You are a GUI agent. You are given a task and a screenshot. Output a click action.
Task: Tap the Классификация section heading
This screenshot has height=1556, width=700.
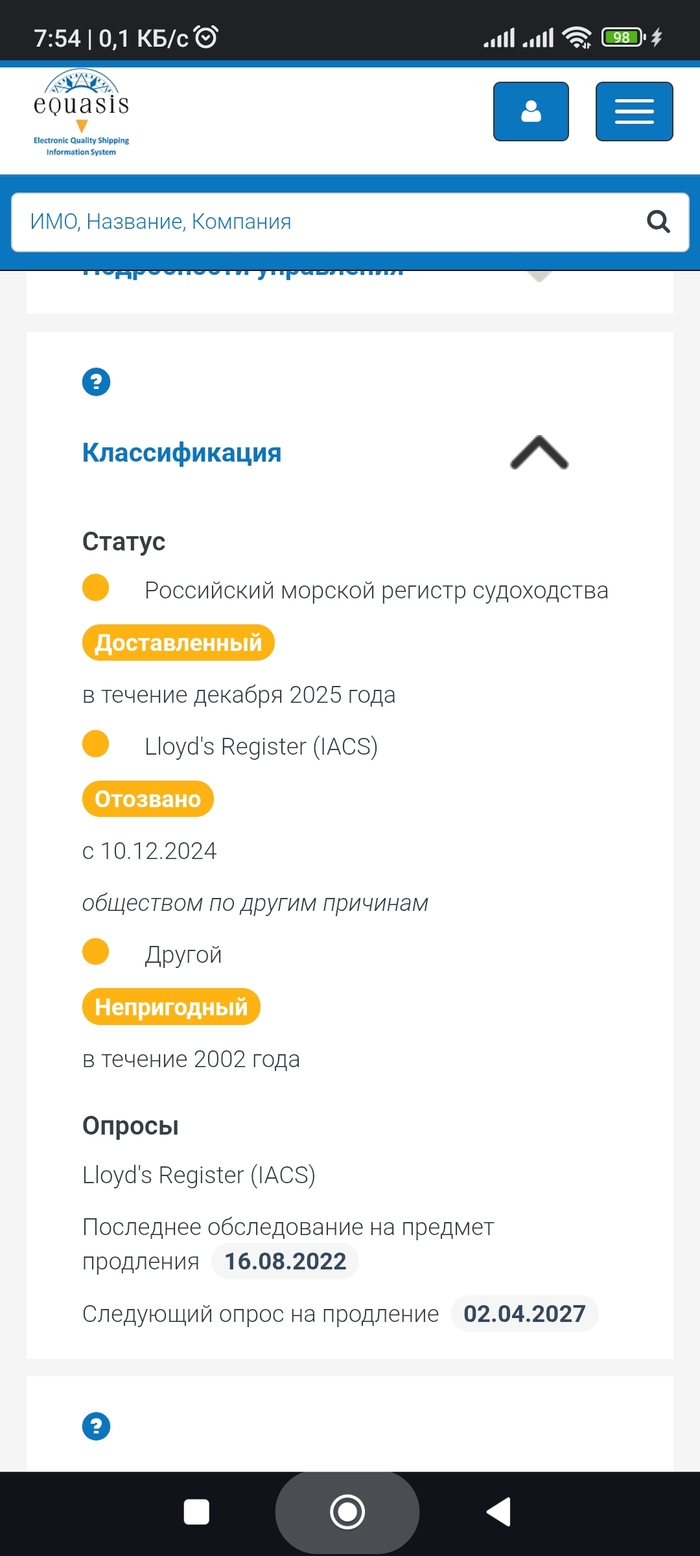(182, 453)
